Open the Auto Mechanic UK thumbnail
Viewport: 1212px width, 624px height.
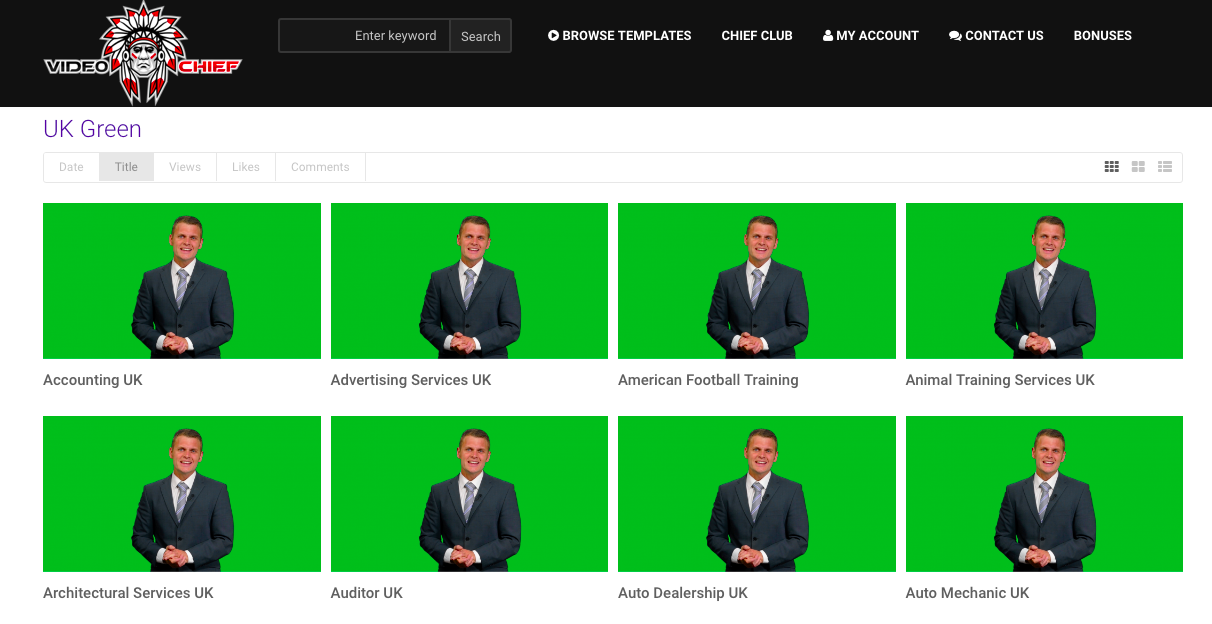[1044, 494]
